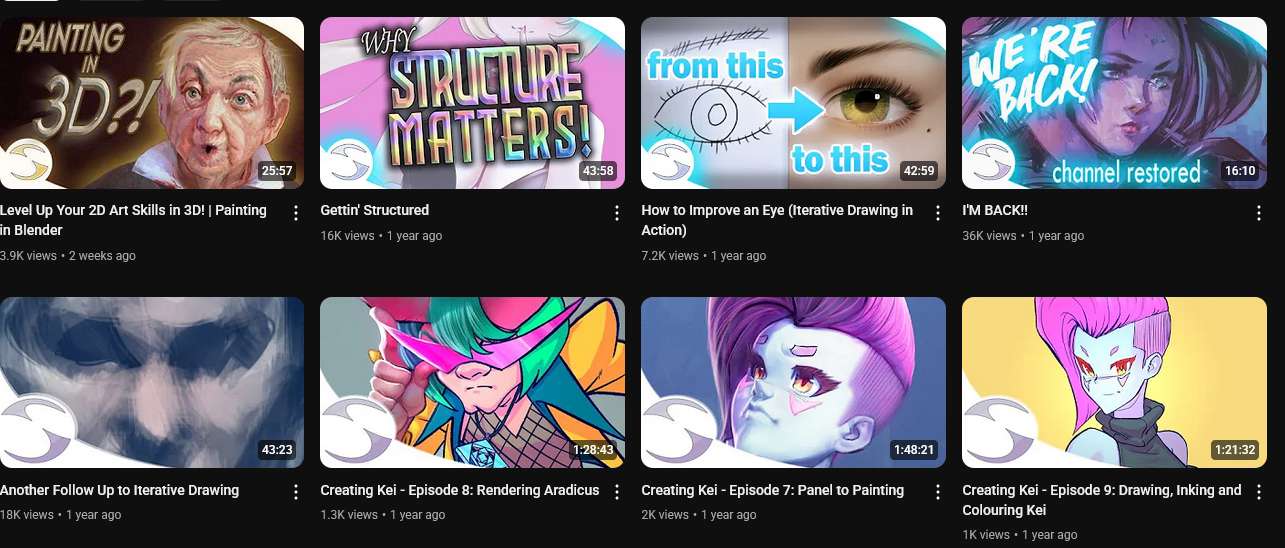Open the 'from this to this' eye thumbnail
The height and width of the screenshot is (548, 1285).
(x=793, y=103)
